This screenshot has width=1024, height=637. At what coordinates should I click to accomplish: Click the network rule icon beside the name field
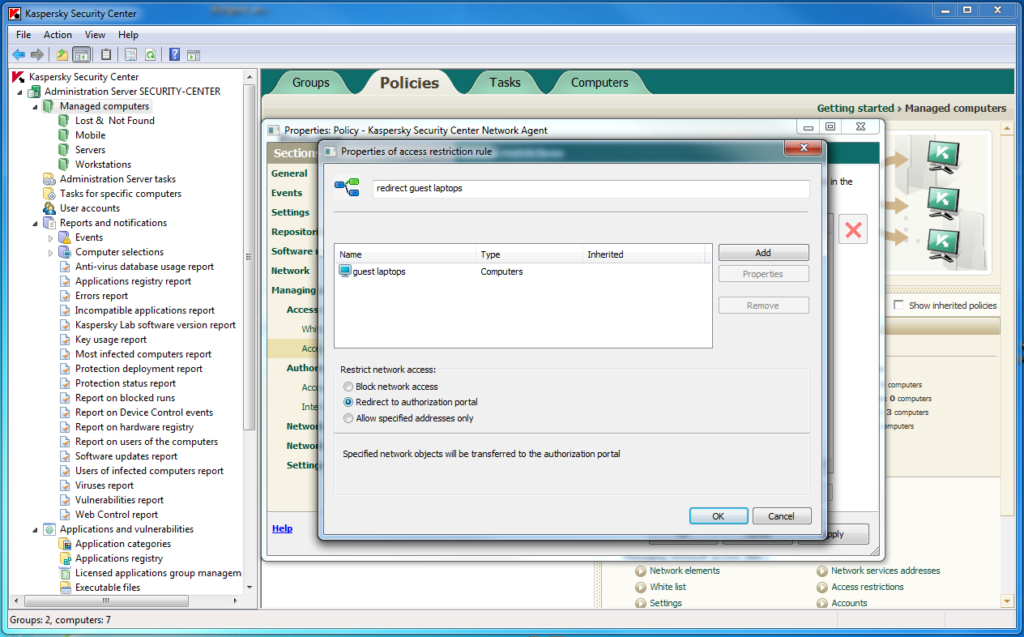[x=347, y=188]
